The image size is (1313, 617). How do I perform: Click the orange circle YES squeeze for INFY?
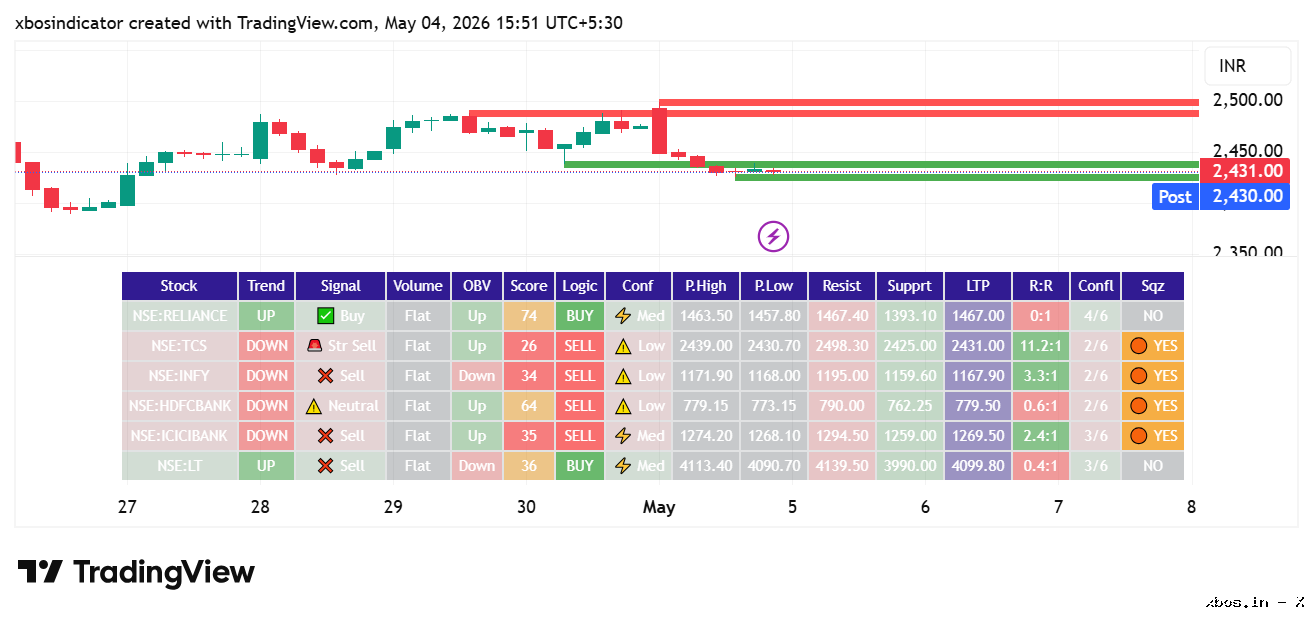click(1153, 376)
